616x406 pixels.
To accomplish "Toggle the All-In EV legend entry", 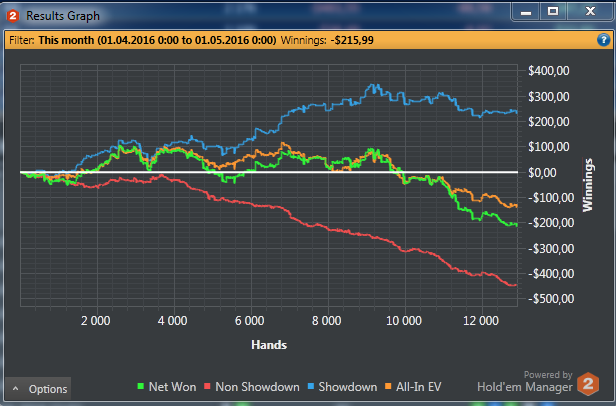I will point(413,387).
